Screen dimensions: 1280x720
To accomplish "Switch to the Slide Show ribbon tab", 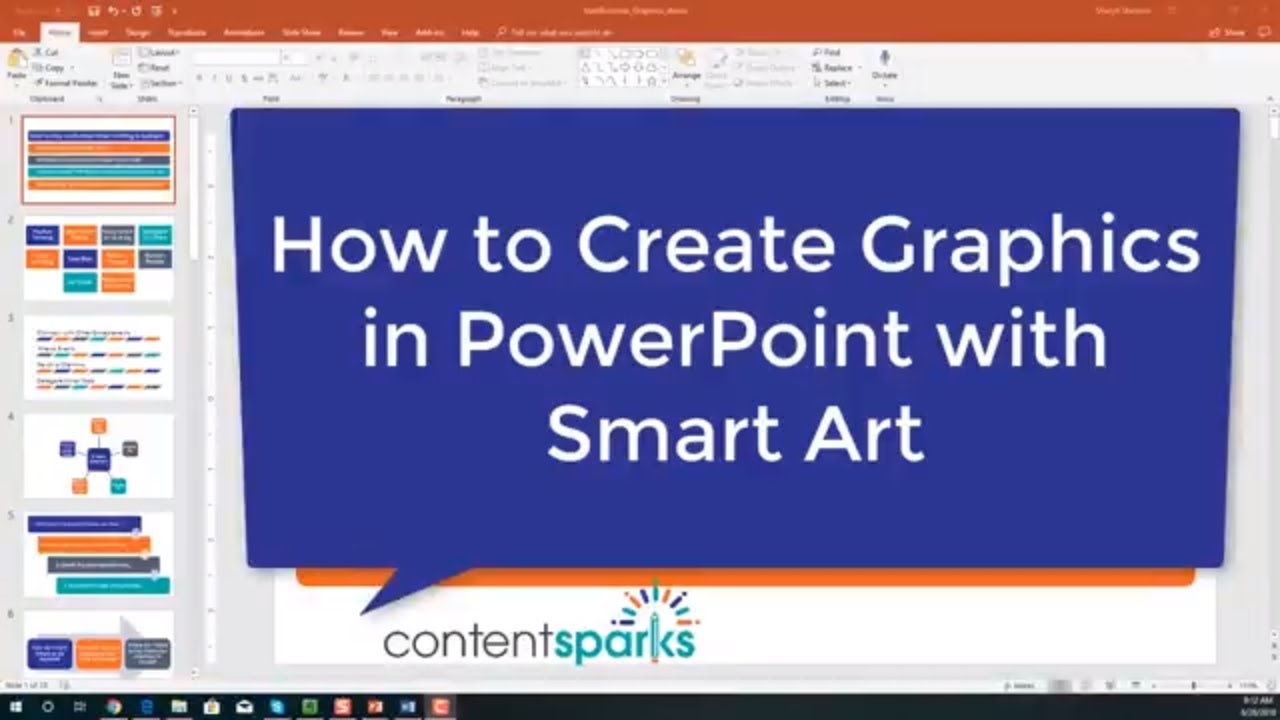I will tap(301, 32).
